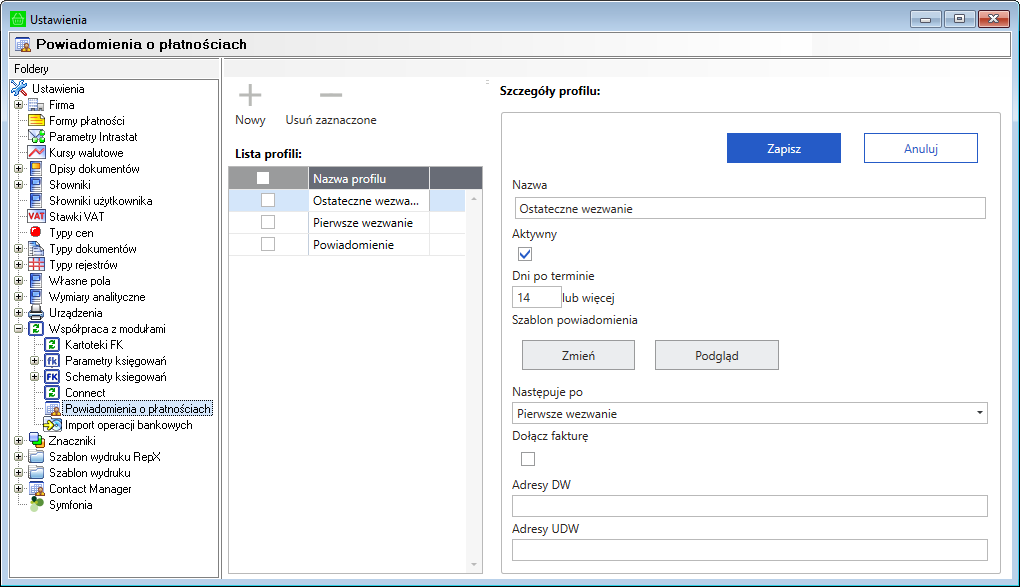Viewport: 1020px width, 587px height.
Task: Click the Schematy księgowań FK icon
Action: [52, 377]
